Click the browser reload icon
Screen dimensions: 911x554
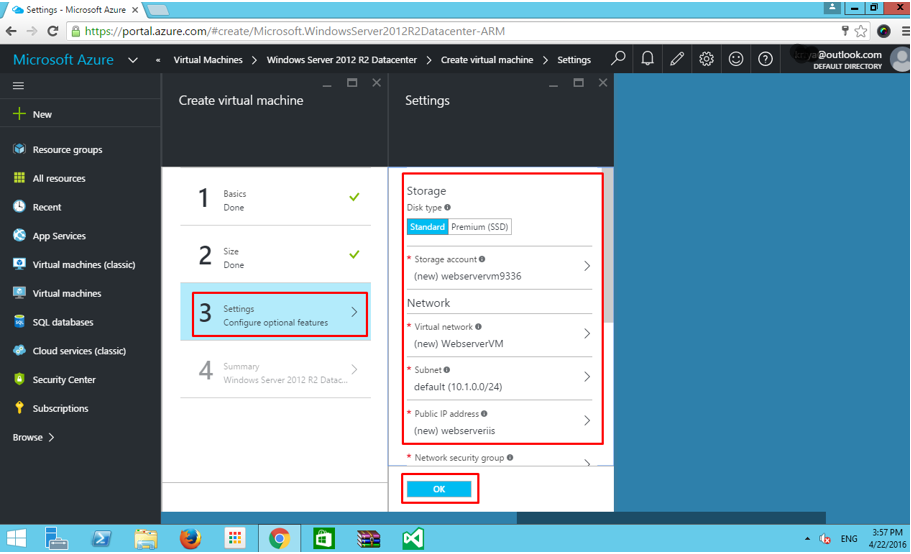pos(52,31)
